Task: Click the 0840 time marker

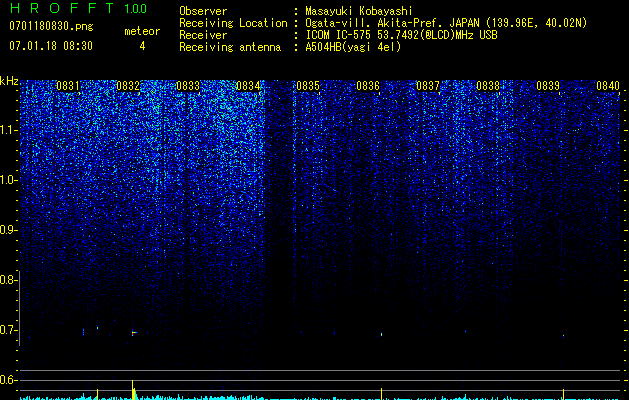Action: (608, 86)
